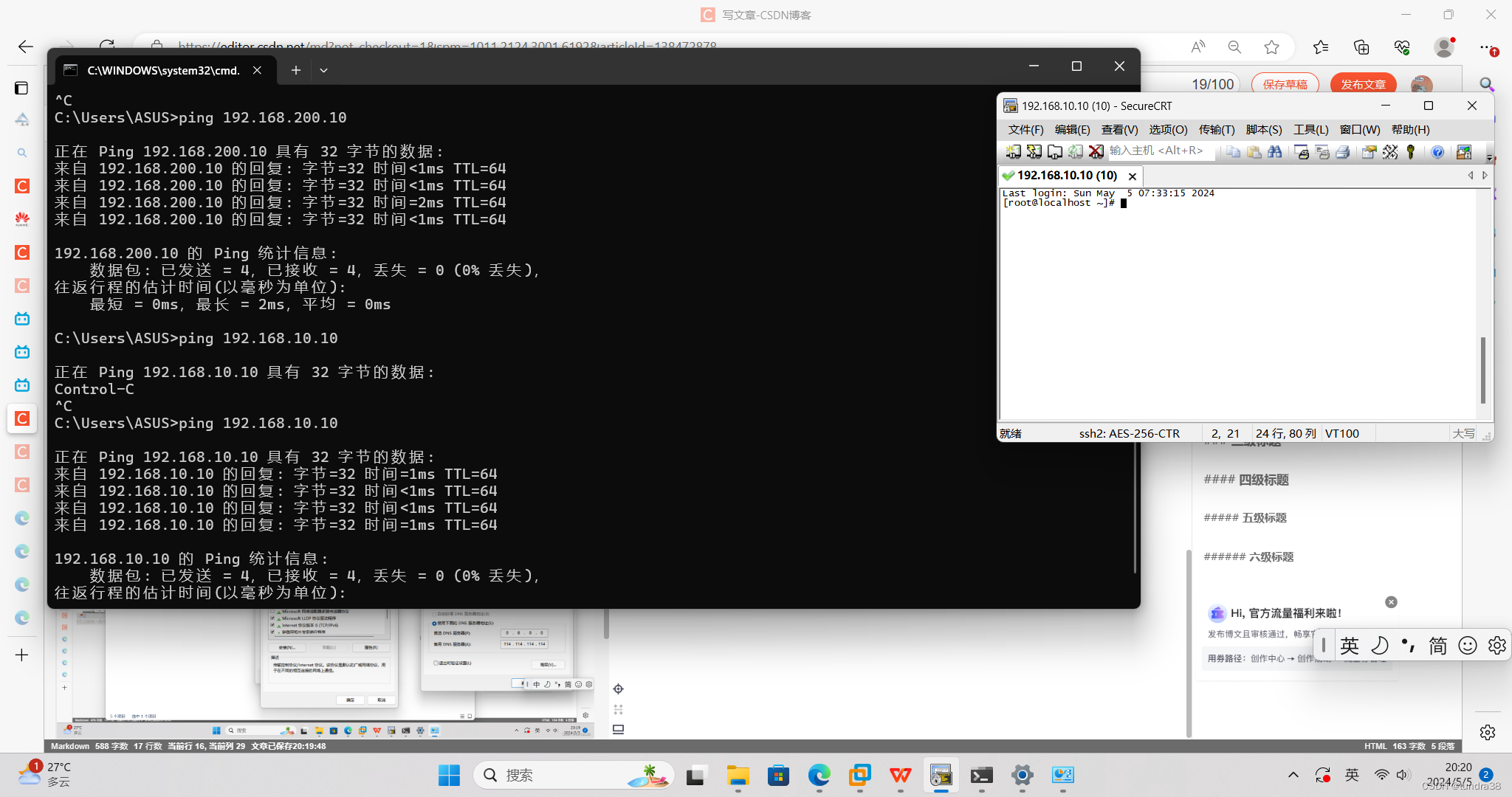Open the cmd new-tab dropdown arrow

point(323,70)
